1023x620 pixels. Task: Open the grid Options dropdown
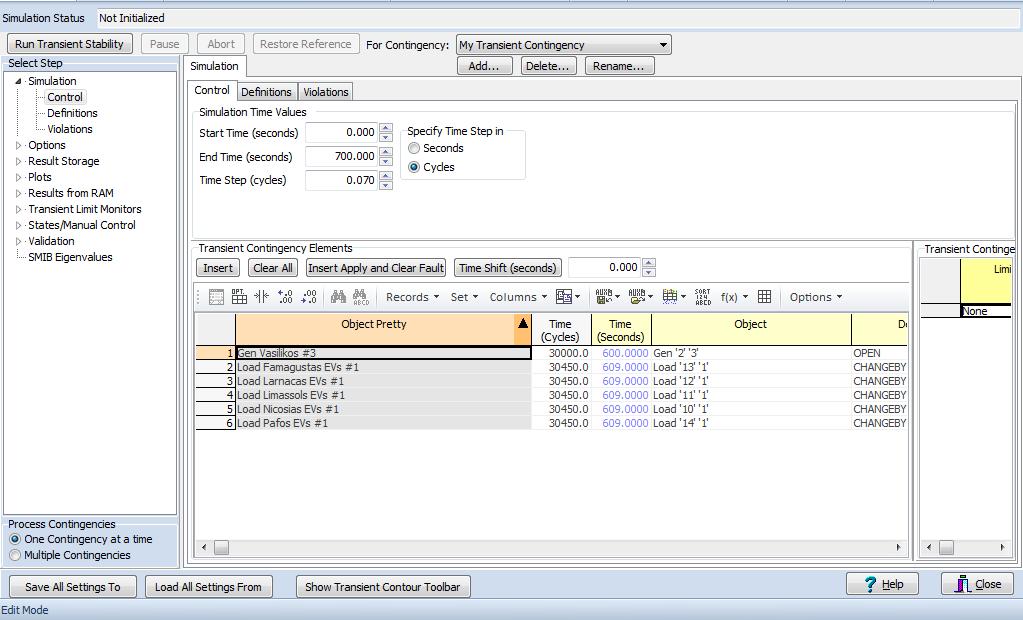point(816,297)
